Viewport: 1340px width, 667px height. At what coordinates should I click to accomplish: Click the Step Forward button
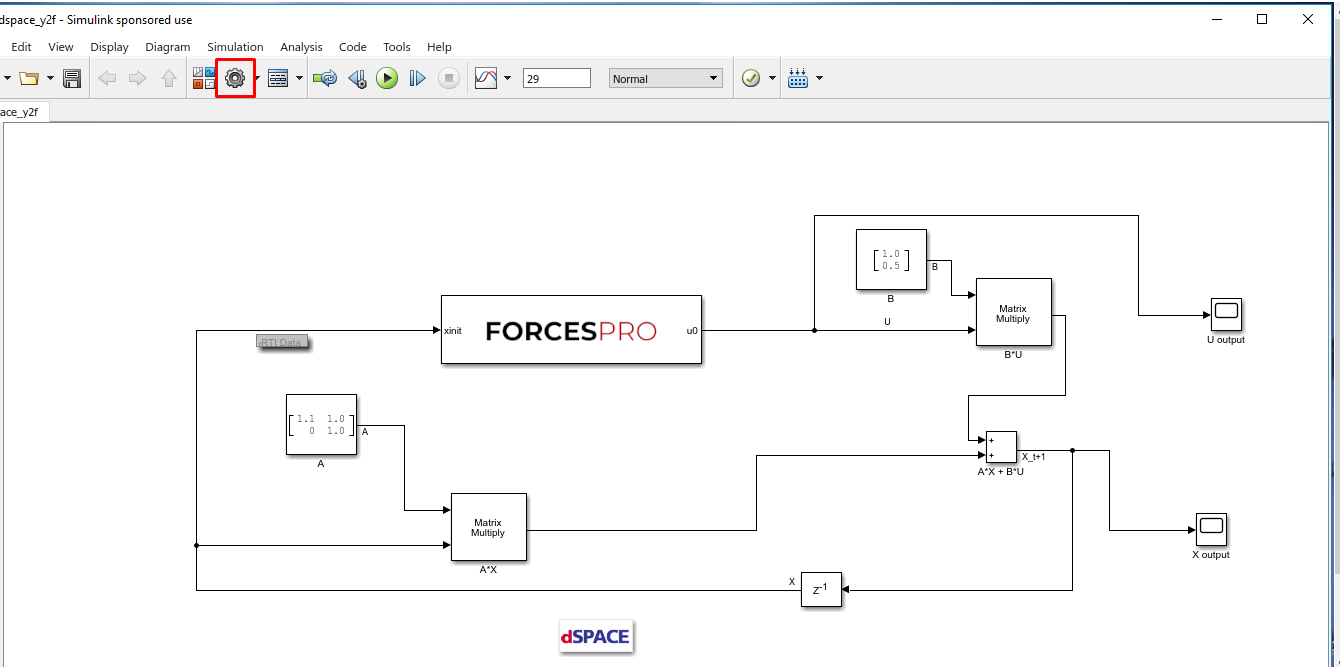418,78
